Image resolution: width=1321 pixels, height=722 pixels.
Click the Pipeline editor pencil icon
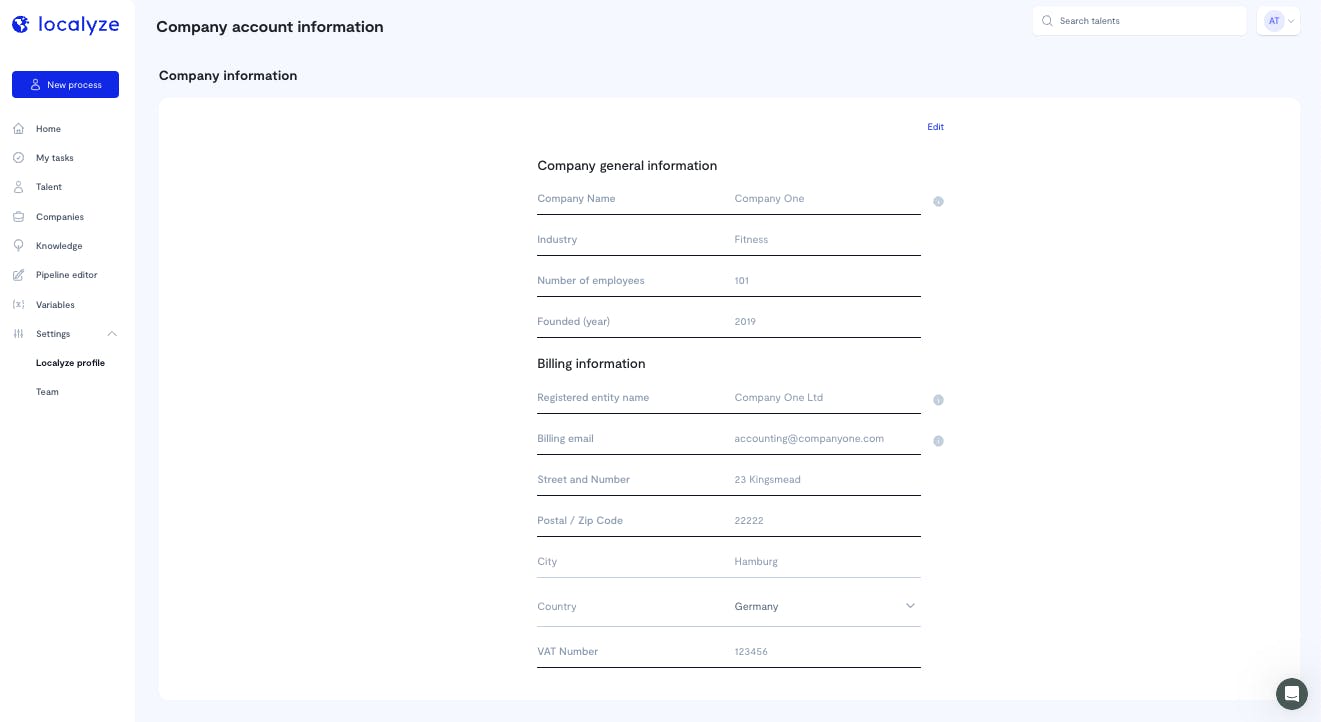(18, 275)
